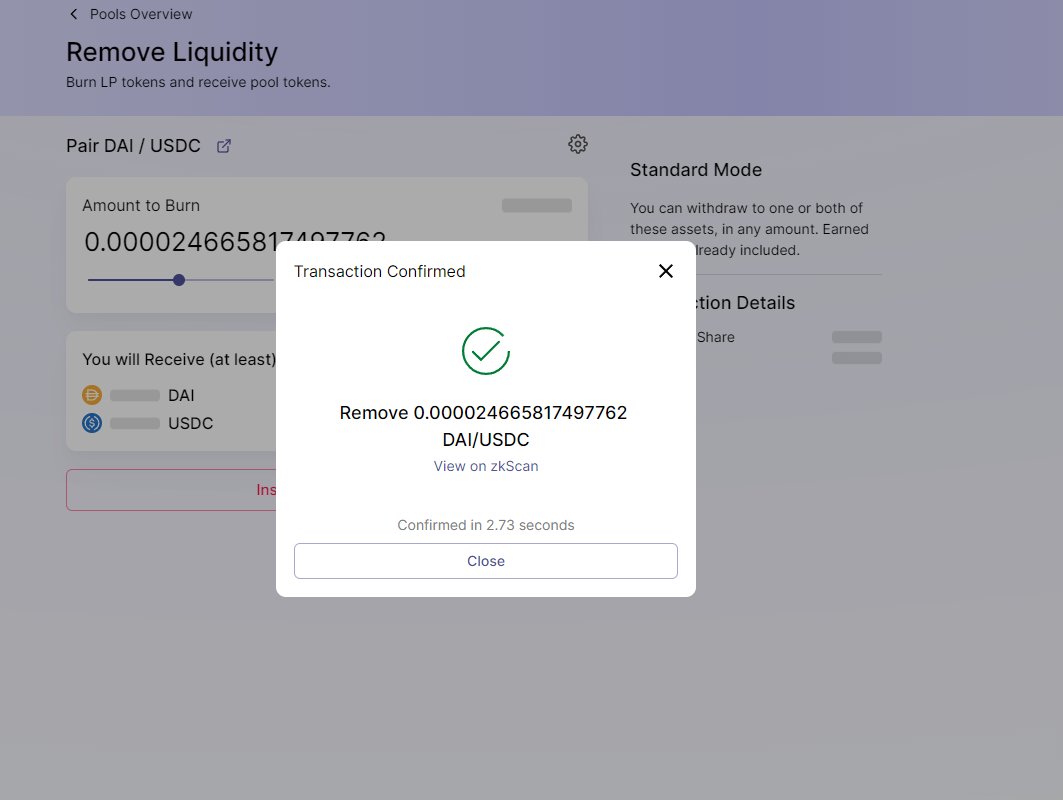Go back to Pools Overview
Image resolution: width=1063 pixels, height=800 pixels.
pyautogui.click(x=132, y=14)
